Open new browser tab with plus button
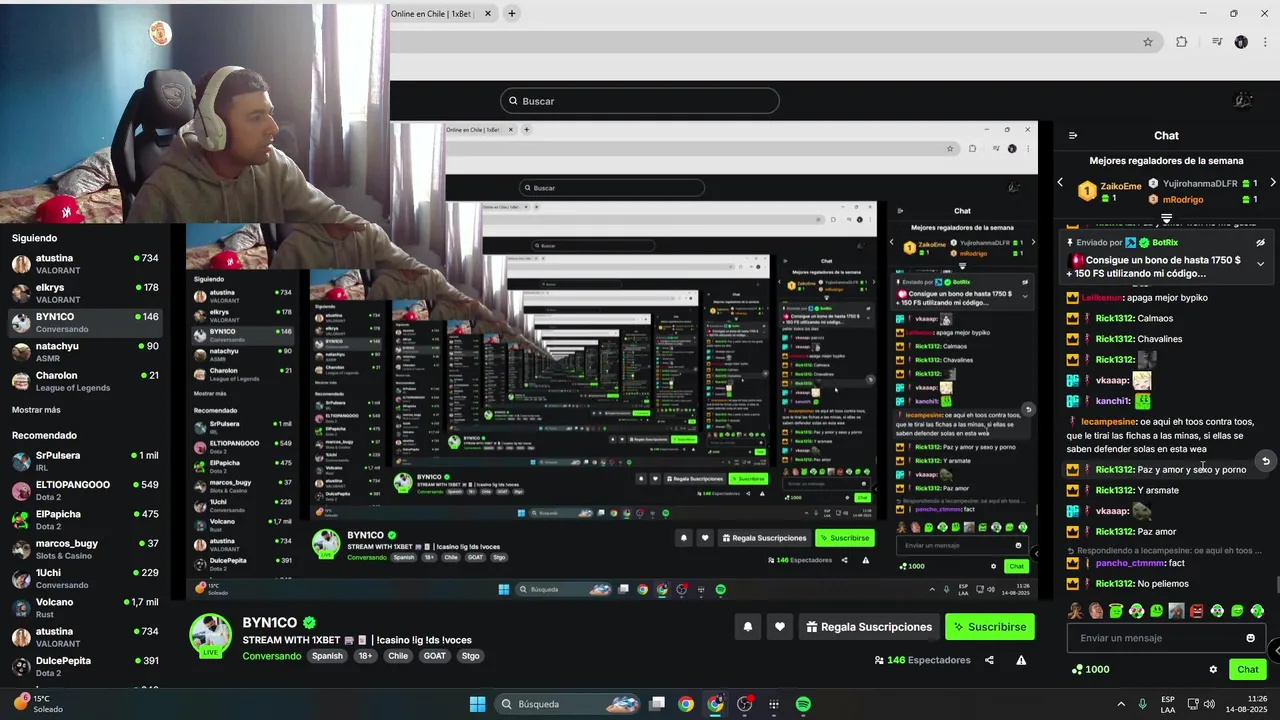1280x720 pixels. 512,14
